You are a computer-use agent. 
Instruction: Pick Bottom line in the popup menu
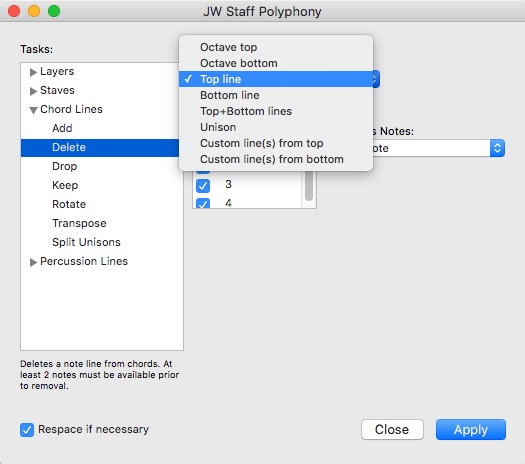(276, 95)
